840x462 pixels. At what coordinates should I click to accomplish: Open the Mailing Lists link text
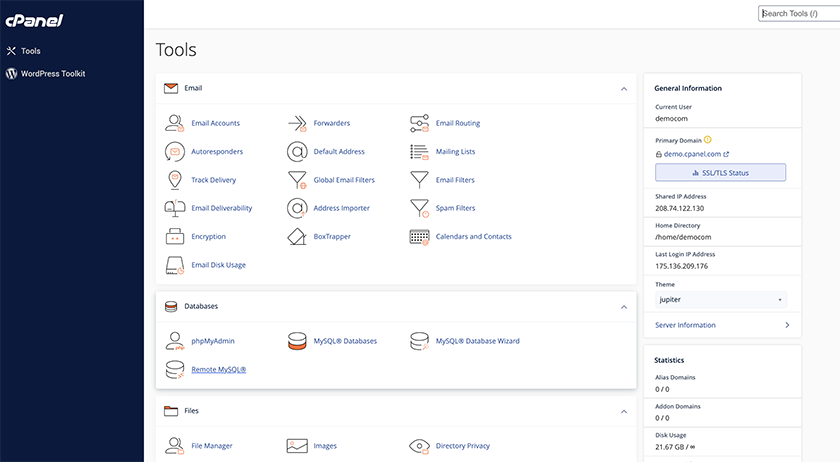(455, 152)
